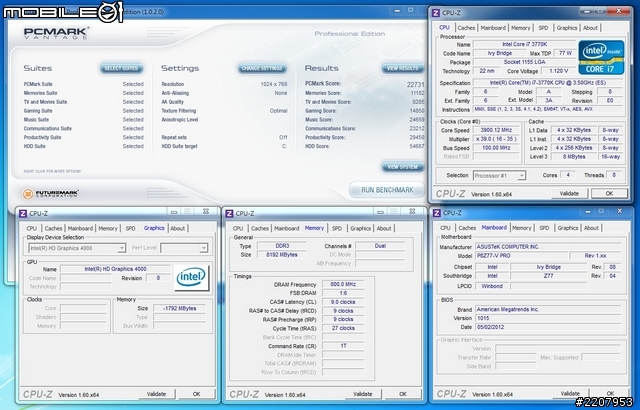Click the PCMark Score value 22731
This screenshot has width=640, height=410.
click(x=416, y=84)
